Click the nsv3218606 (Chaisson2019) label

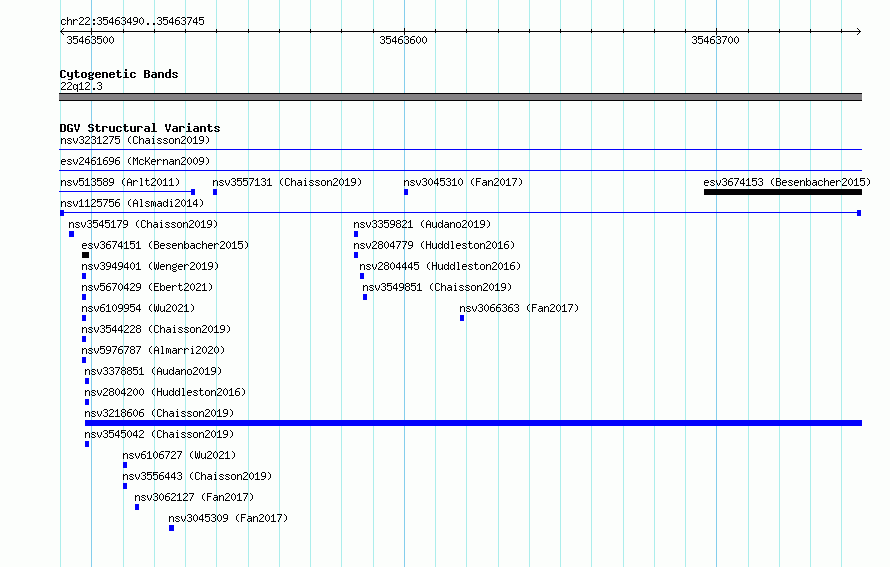pos(159,413)
